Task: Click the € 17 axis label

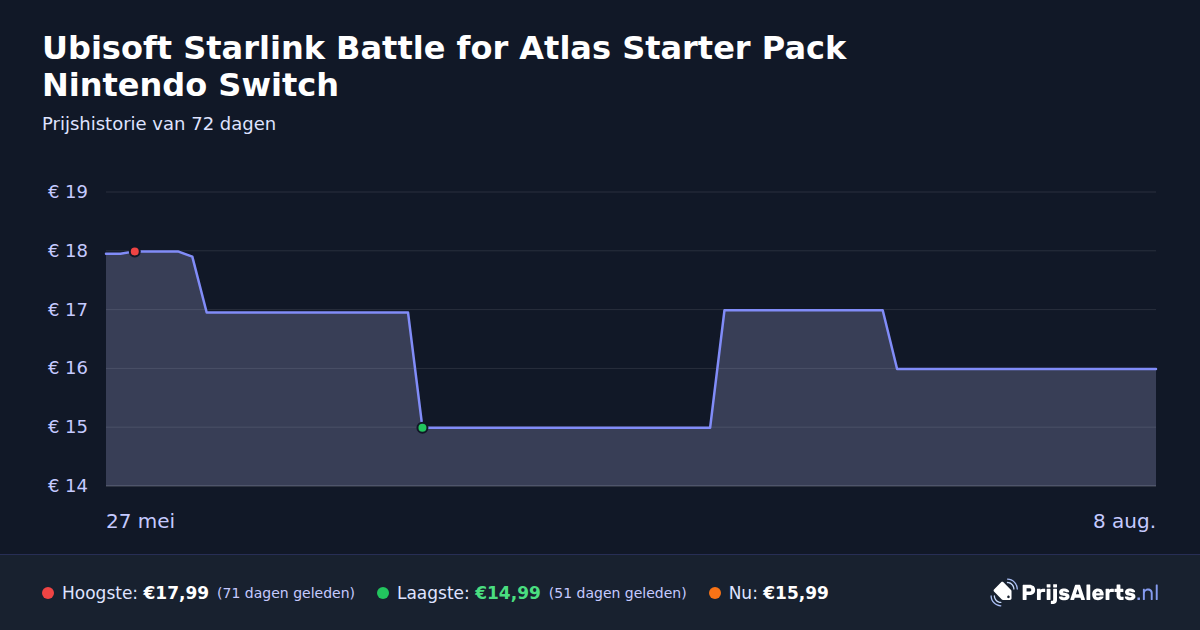Action: click(68, 310)
